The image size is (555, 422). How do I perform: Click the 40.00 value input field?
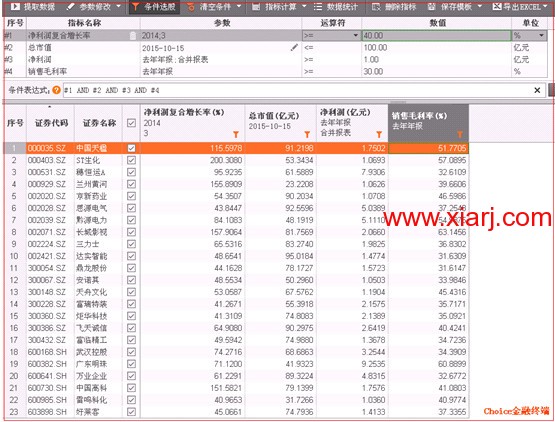coord(436,35)
